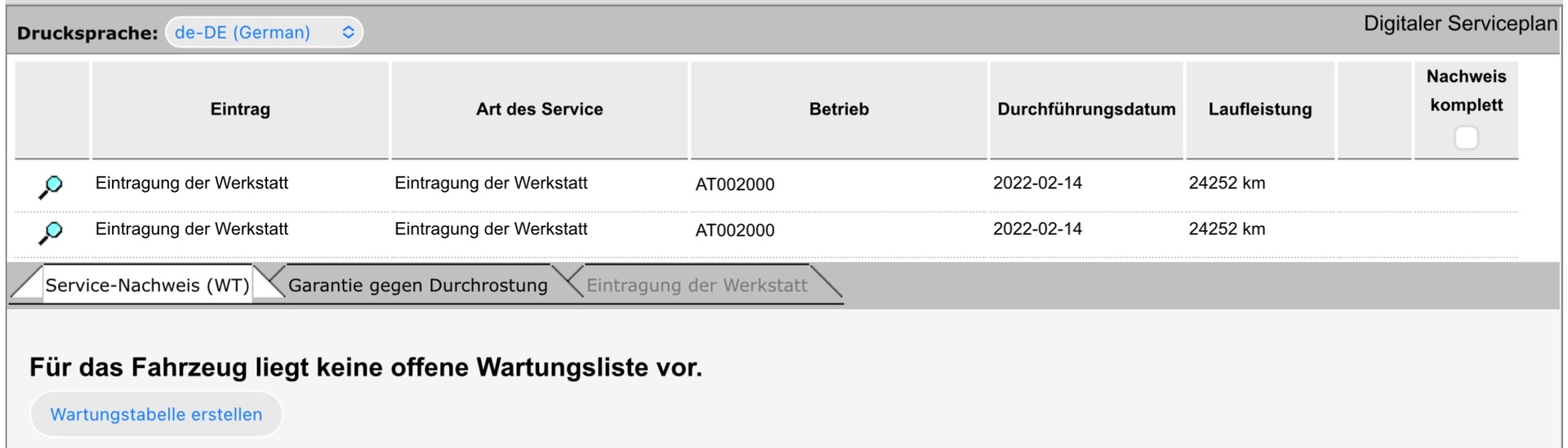Click second row's 24252 km mileage cell

click(x=1227, y=228)
